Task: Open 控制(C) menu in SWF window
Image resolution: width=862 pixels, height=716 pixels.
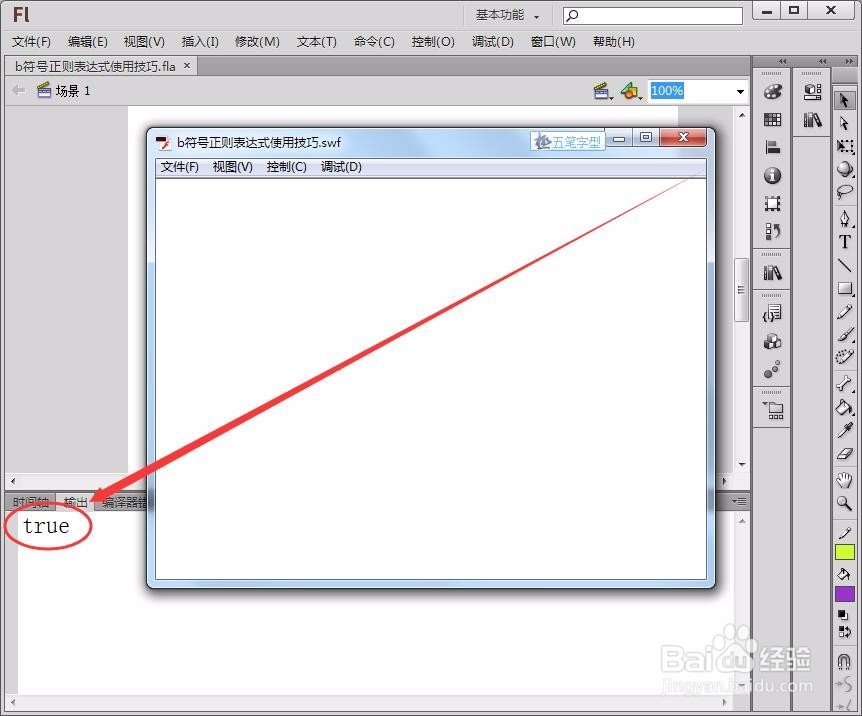Action: click(286, 167)
